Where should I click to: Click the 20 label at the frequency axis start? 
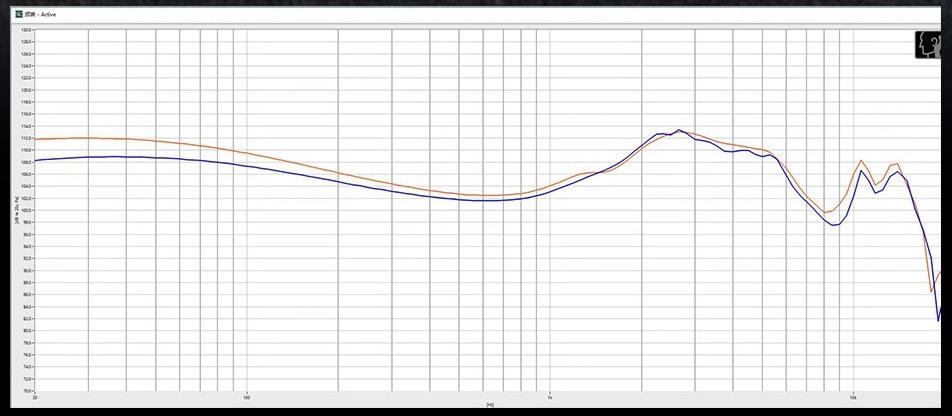[x=36, y=396]
